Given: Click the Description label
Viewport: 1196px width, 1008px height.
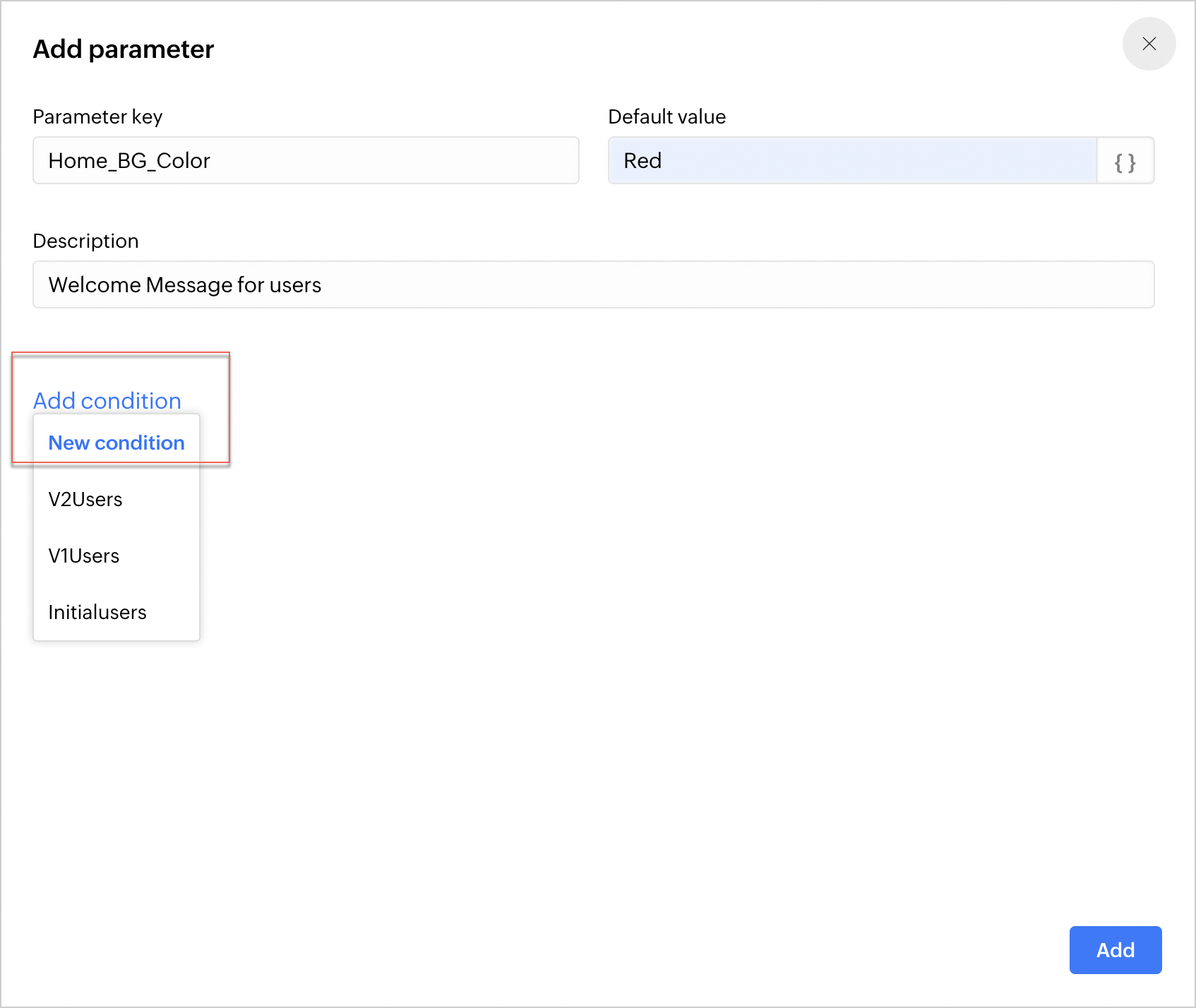Looking at the screenshot, I should point(85,241).
